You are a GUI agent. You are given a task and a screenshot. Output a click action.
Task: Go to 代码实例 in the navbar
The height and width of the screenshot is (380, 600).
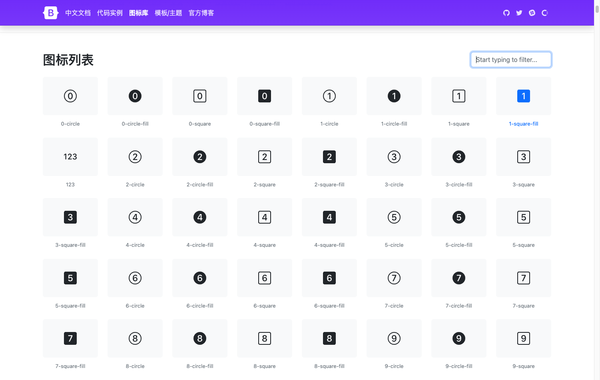coord(109,13)
